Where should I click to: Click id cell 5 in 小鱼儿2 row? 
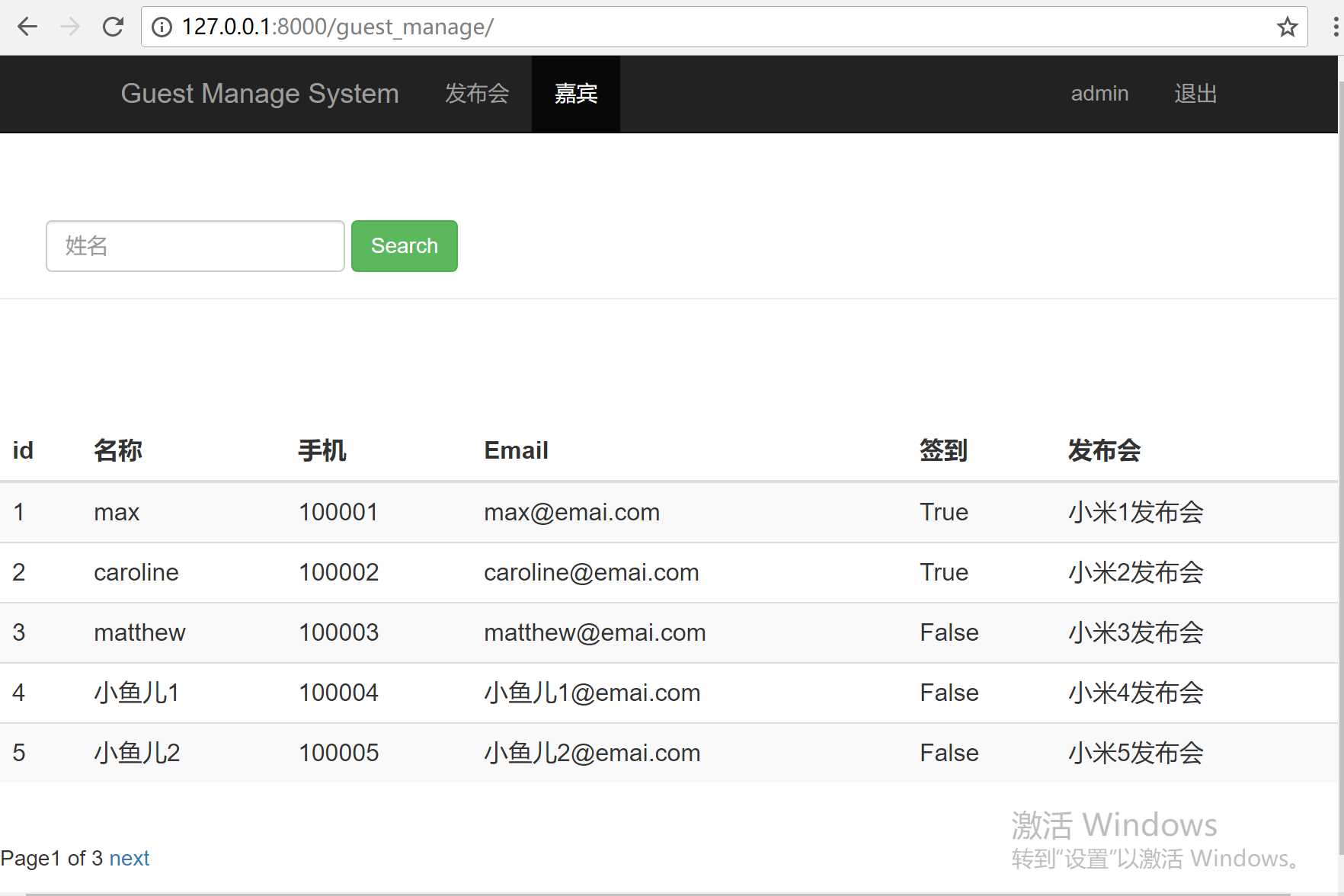pyautogui.click(x=19, y=753)
